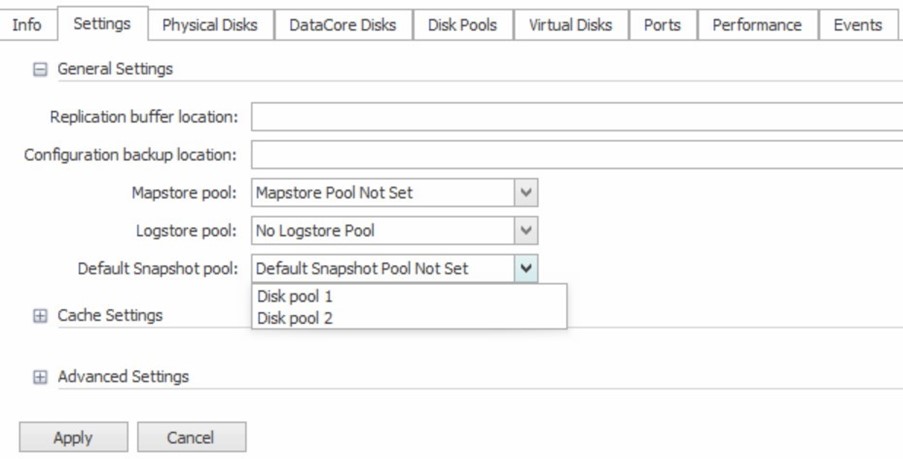Collapse the General Settings section
This screenshot has height=459, width=903.
[40, 70]
